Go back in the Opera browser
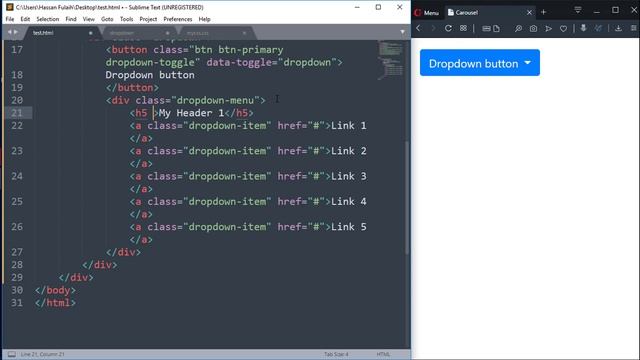Screen dimensions: 640x360 point(418,28)
